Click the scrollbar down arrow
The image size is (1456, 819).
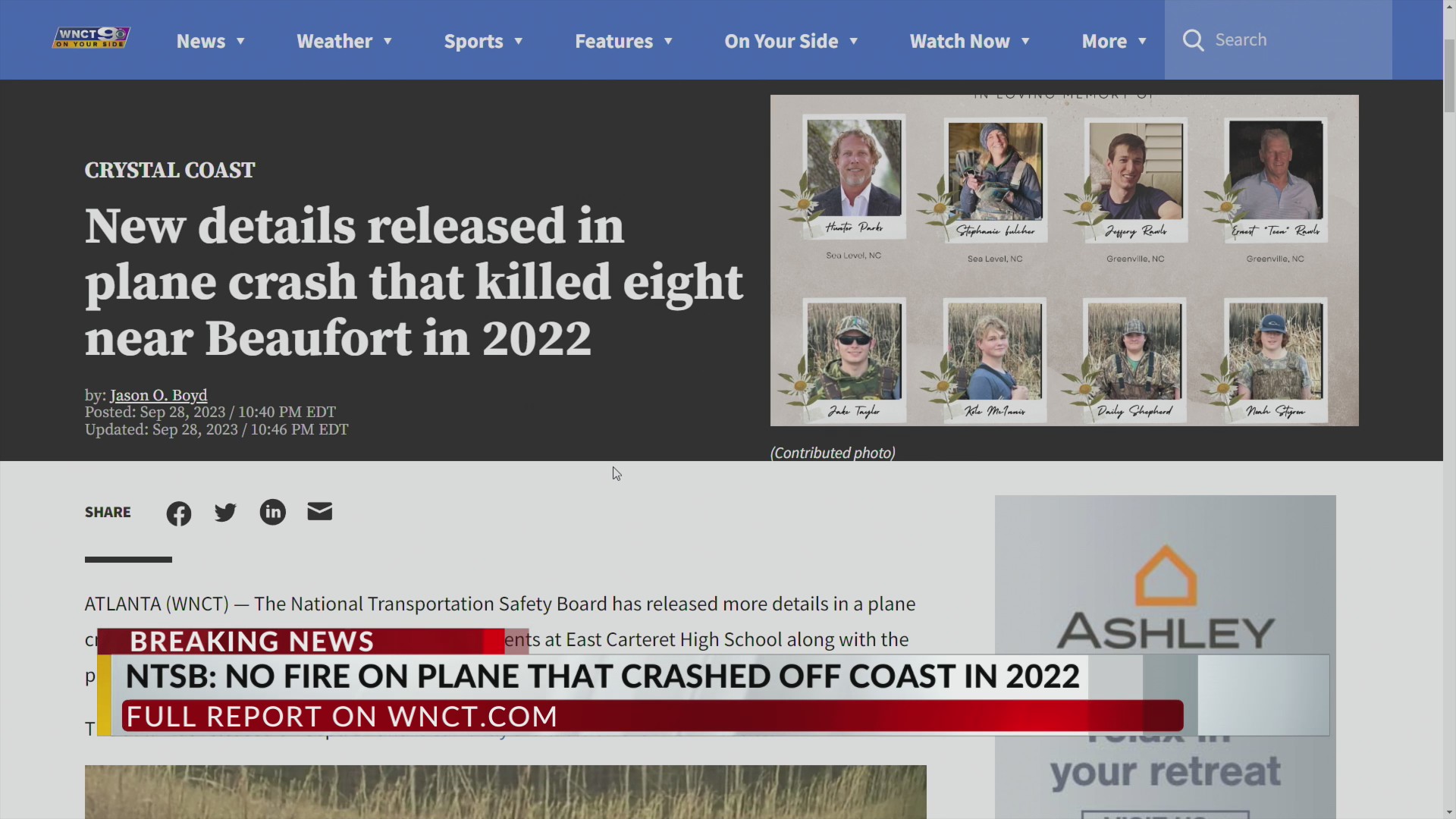click(1449, 812)
